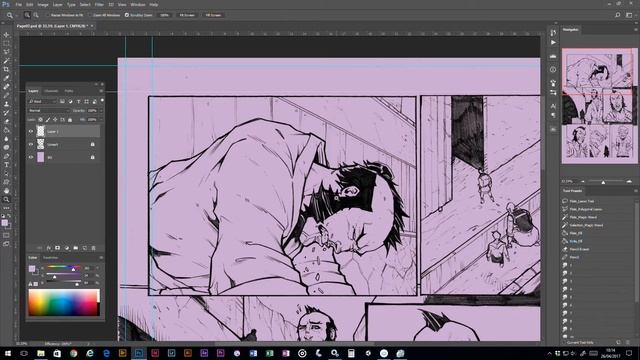Select the Eraser tool in toolbox
This screenshot has height=360, width=640.
coord(6,121)
